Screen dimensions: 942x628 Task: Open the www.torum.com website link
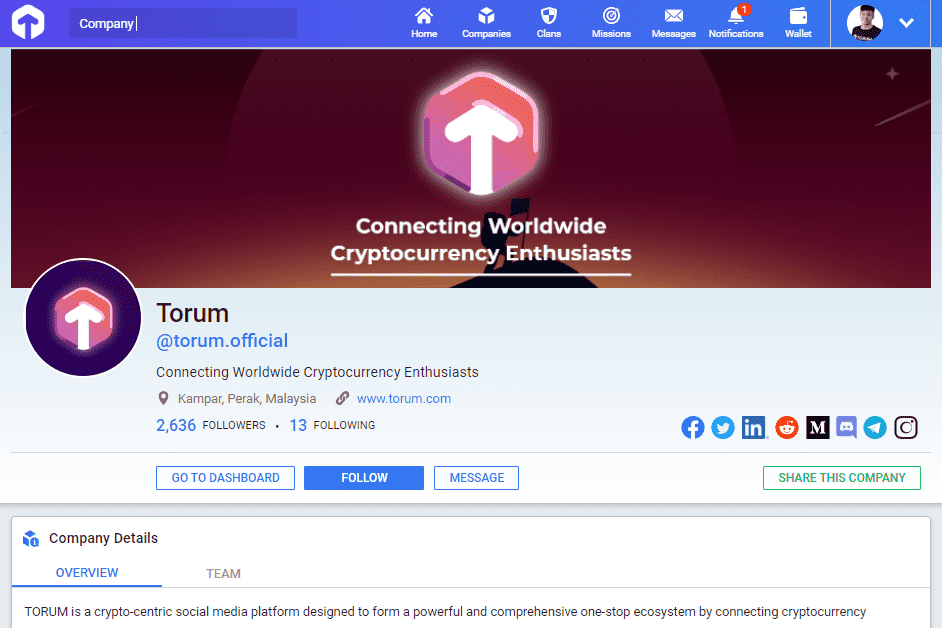tap(404, 398)
